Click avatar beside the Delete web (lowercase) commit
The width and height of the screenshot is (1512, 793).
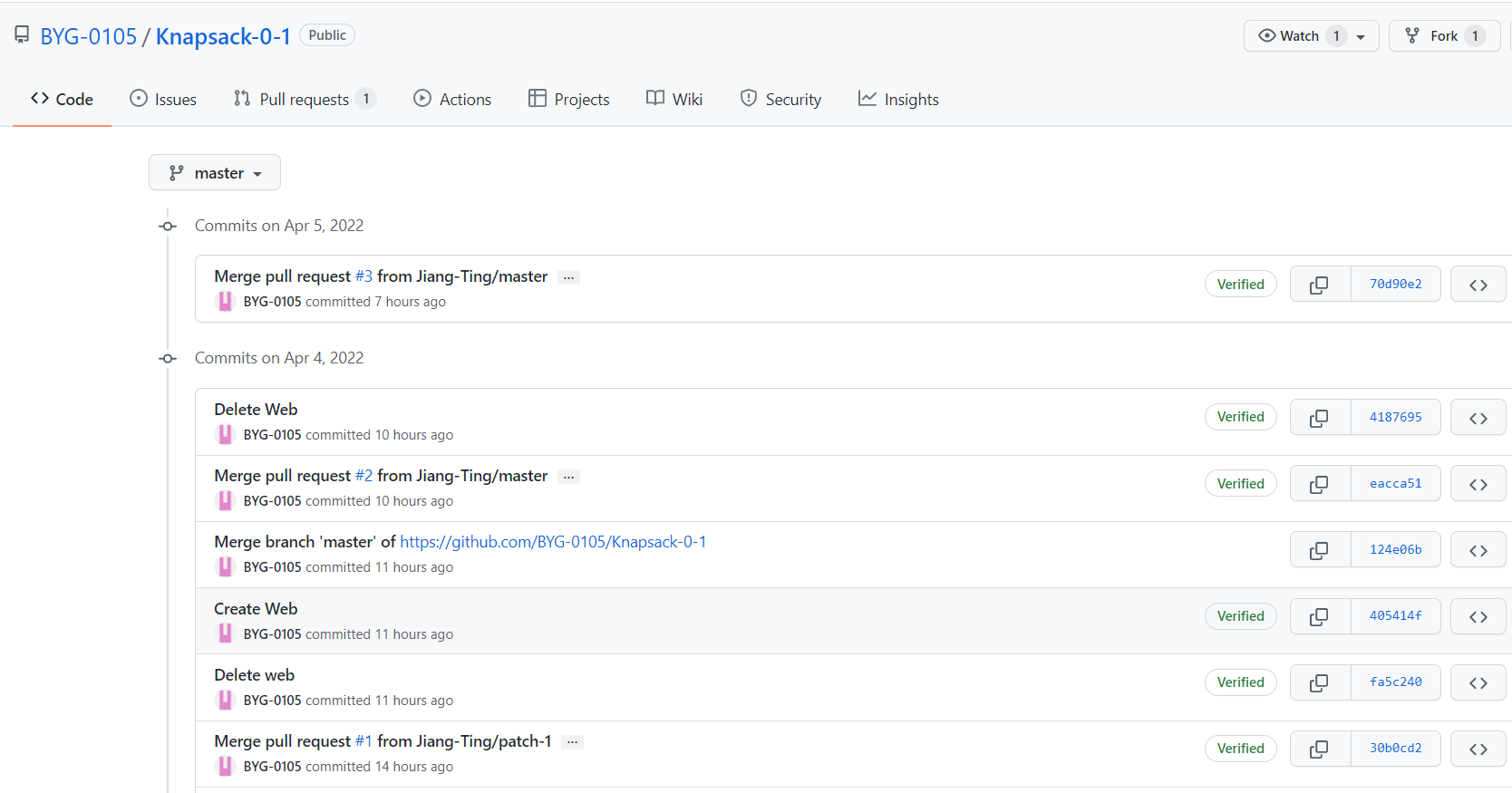click(225, 701)
